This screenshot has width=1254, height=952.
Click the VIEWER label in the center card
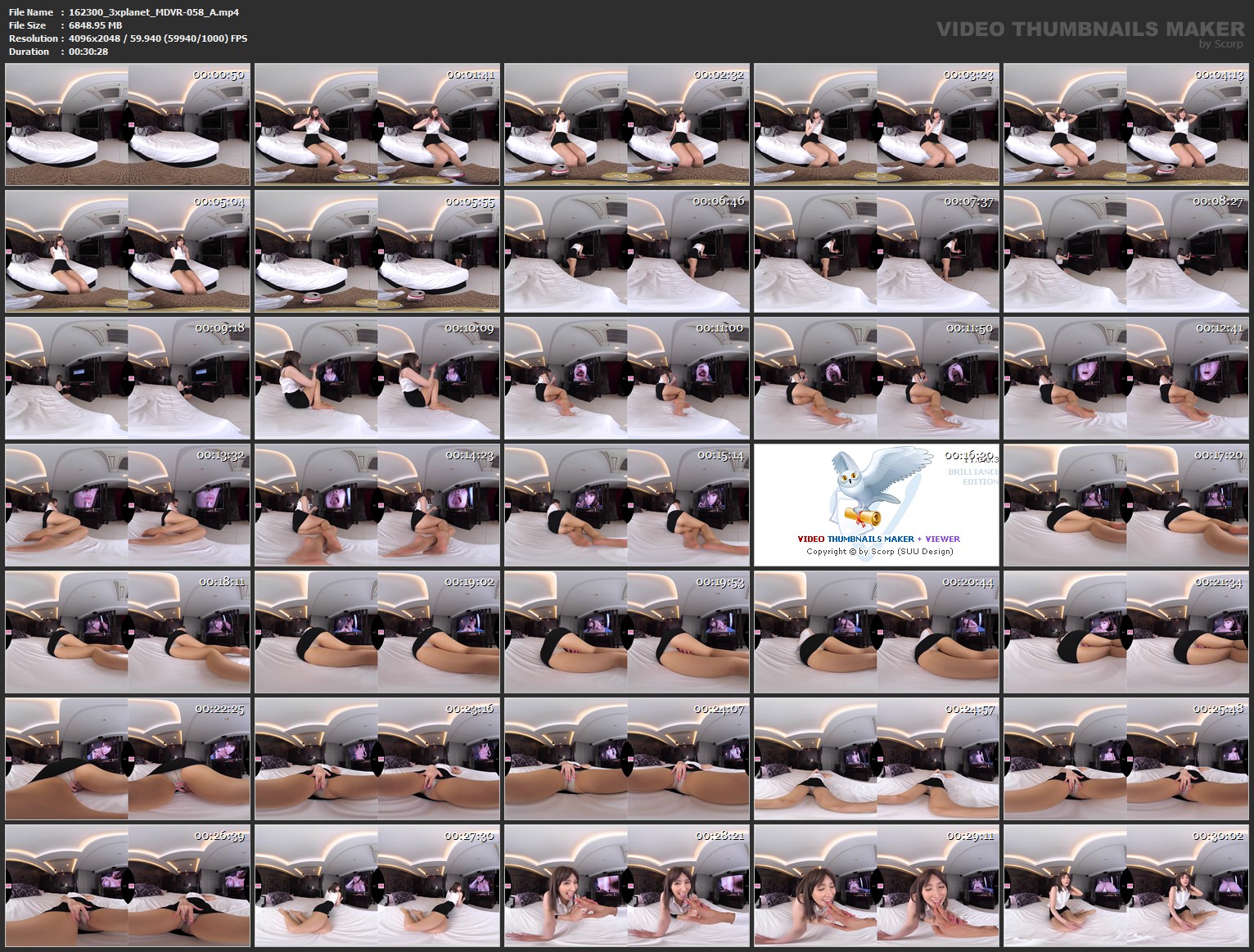[941, 538]
